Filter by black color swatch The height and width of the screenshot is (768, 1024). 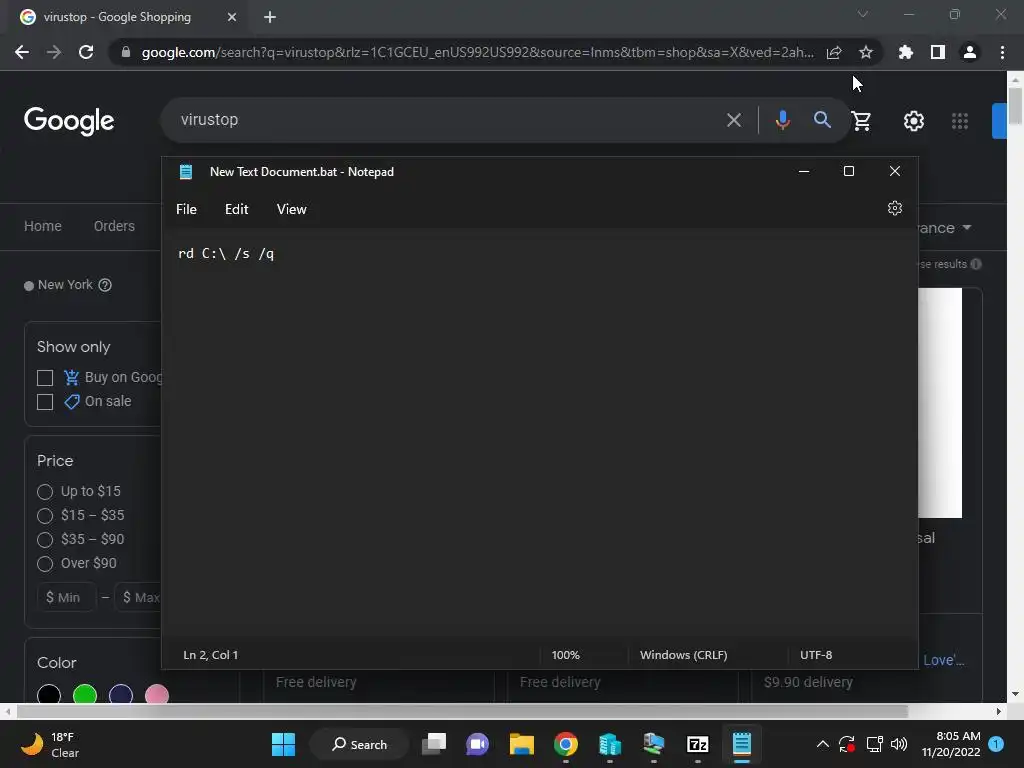[x=49, y=695]
